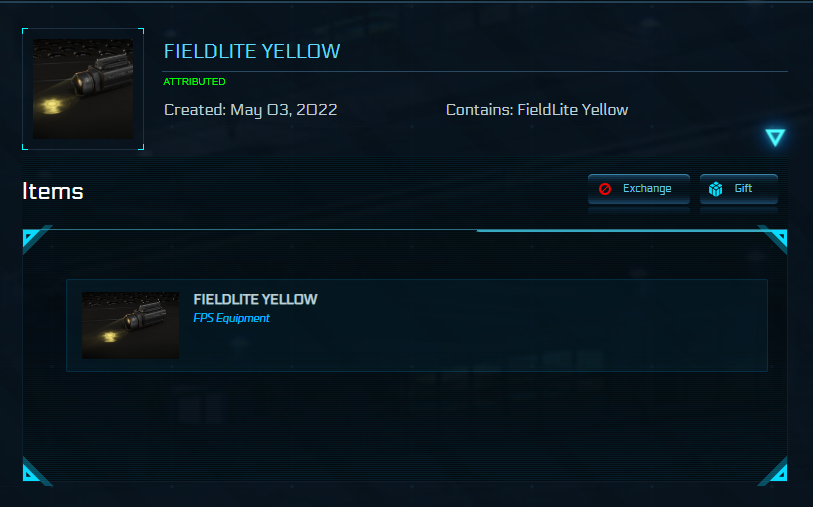
Task: Click the red Exchange prohibited-circle icon
Action: click(x=605, y=189)
